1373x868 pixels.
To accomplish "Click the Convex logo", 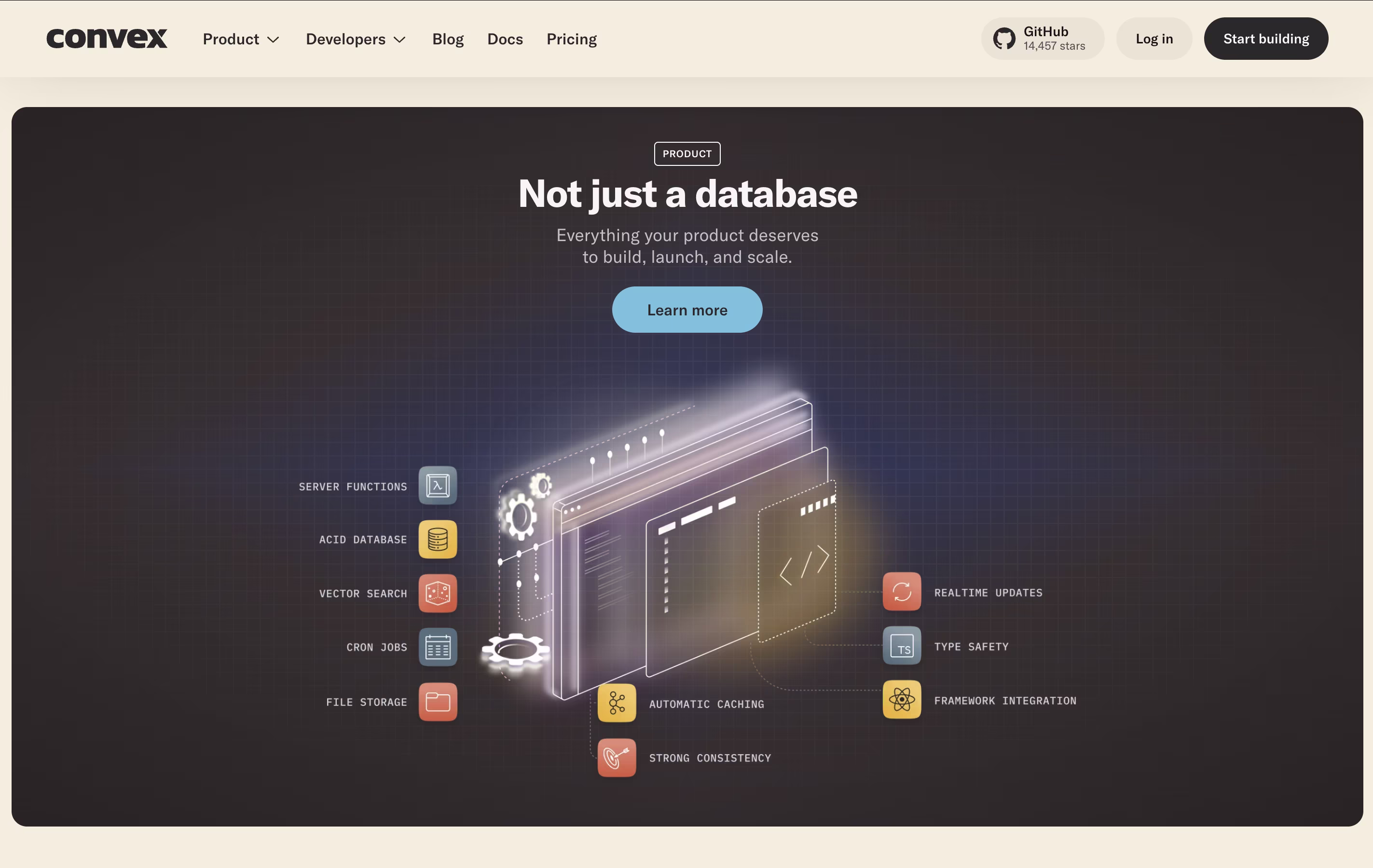I will point(107,39).
